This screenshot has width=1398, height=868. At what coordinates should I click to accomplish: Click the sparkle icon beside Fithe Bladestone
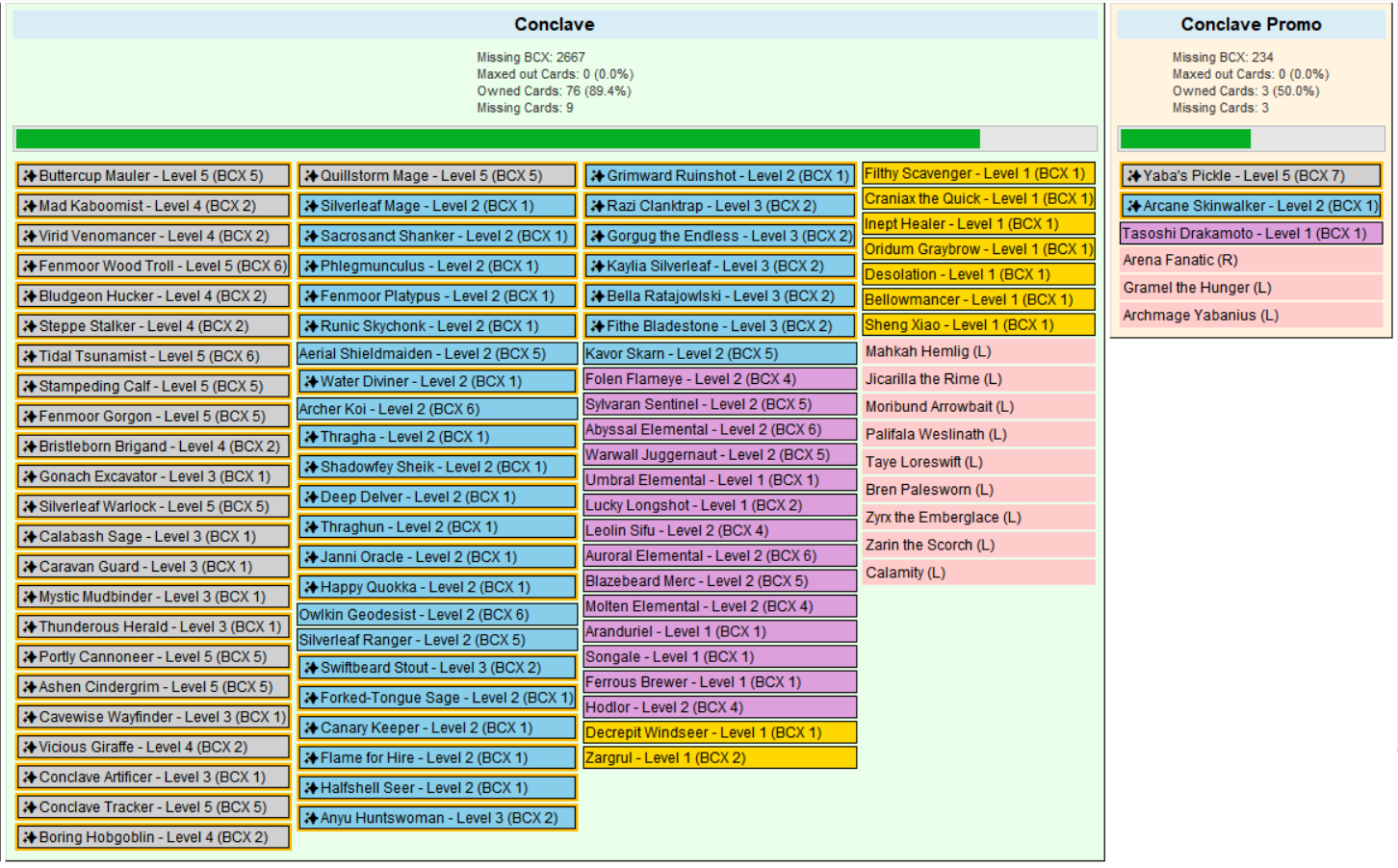(x=598, y=326)
